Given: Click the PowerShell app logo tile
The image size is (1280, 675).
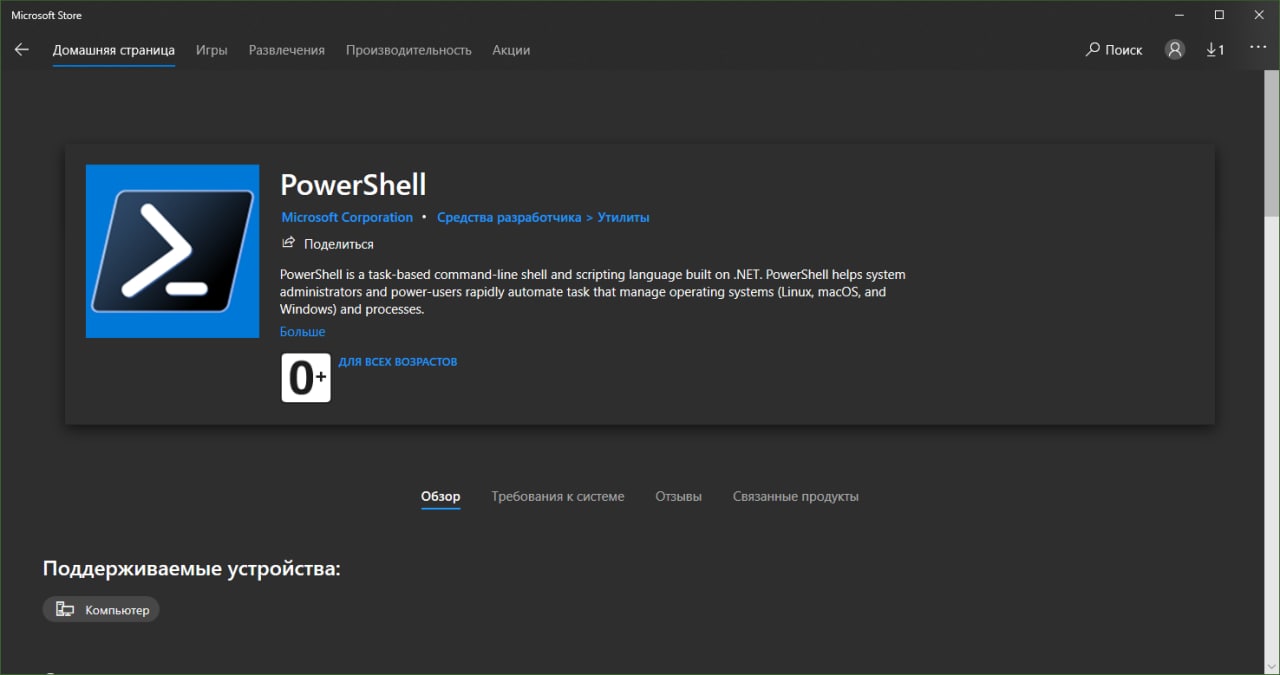Looking at the screenshot, I should [172, 251].
